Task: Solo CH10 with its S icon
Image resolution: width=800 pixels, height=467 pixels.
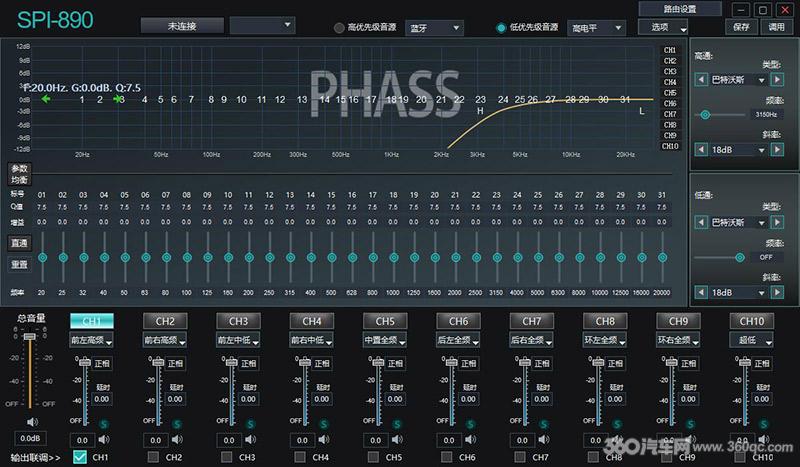Action: tap(764, 424)
